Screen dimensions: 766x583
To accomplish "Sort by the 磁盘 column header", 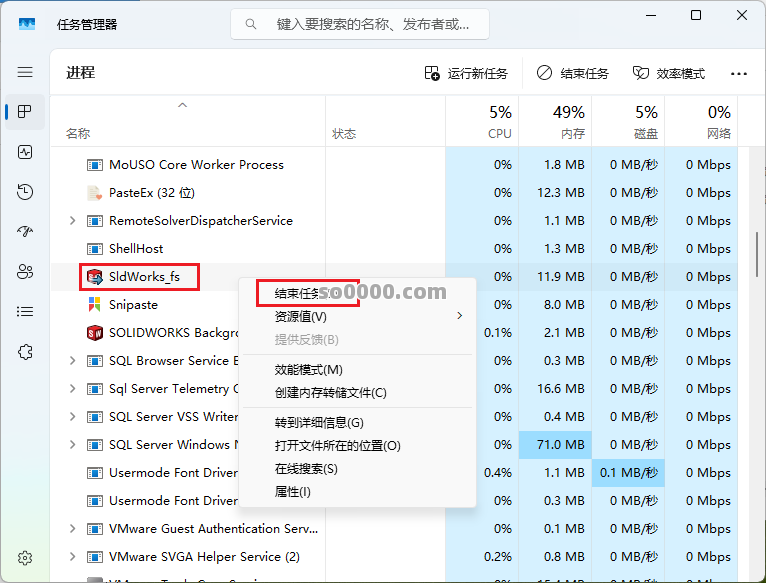I will pyautogui.click(x=629, y=122).
